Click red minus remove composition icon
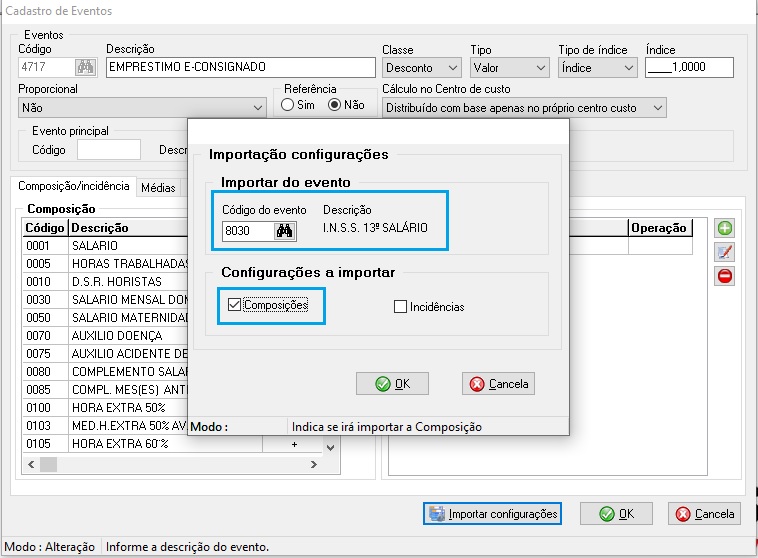Screen dimensions: 758x558 coord(725,275)
